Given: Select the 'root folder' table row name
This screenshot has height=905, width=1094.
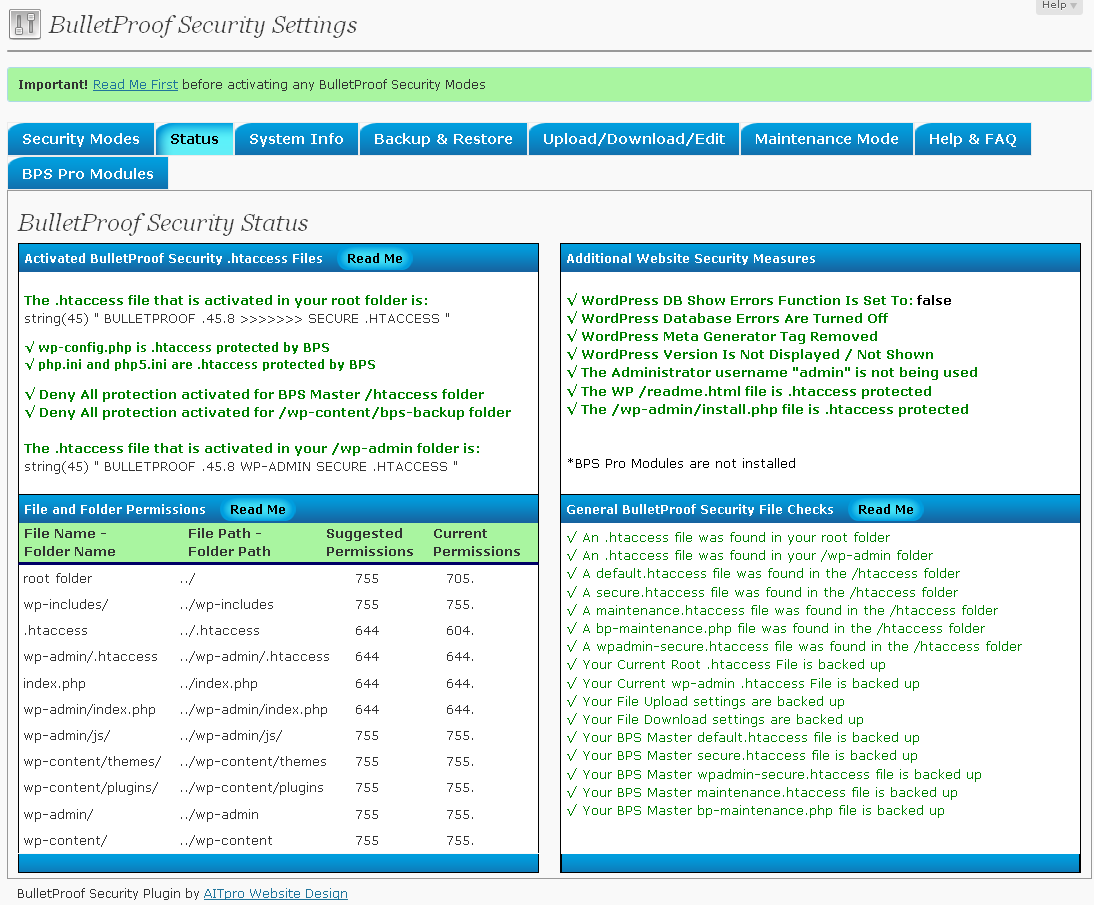Looking at the screenshot, I should 57,578.
